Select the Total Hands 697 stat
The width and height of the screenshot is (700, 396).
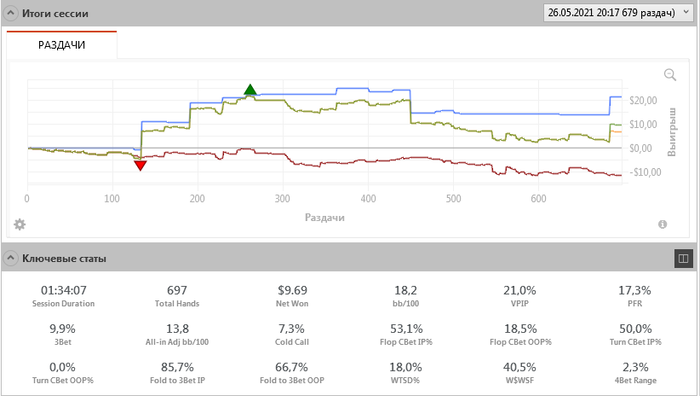click(177, 296)
